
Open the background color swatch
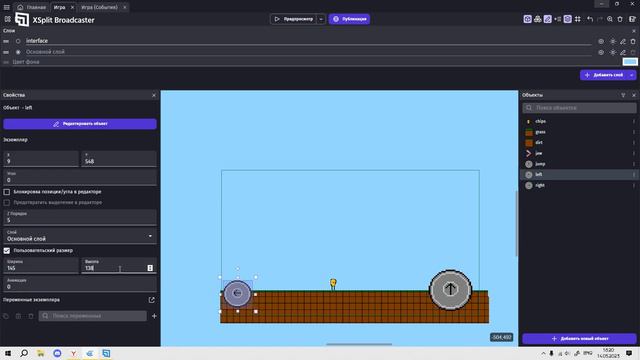point(630,62)
